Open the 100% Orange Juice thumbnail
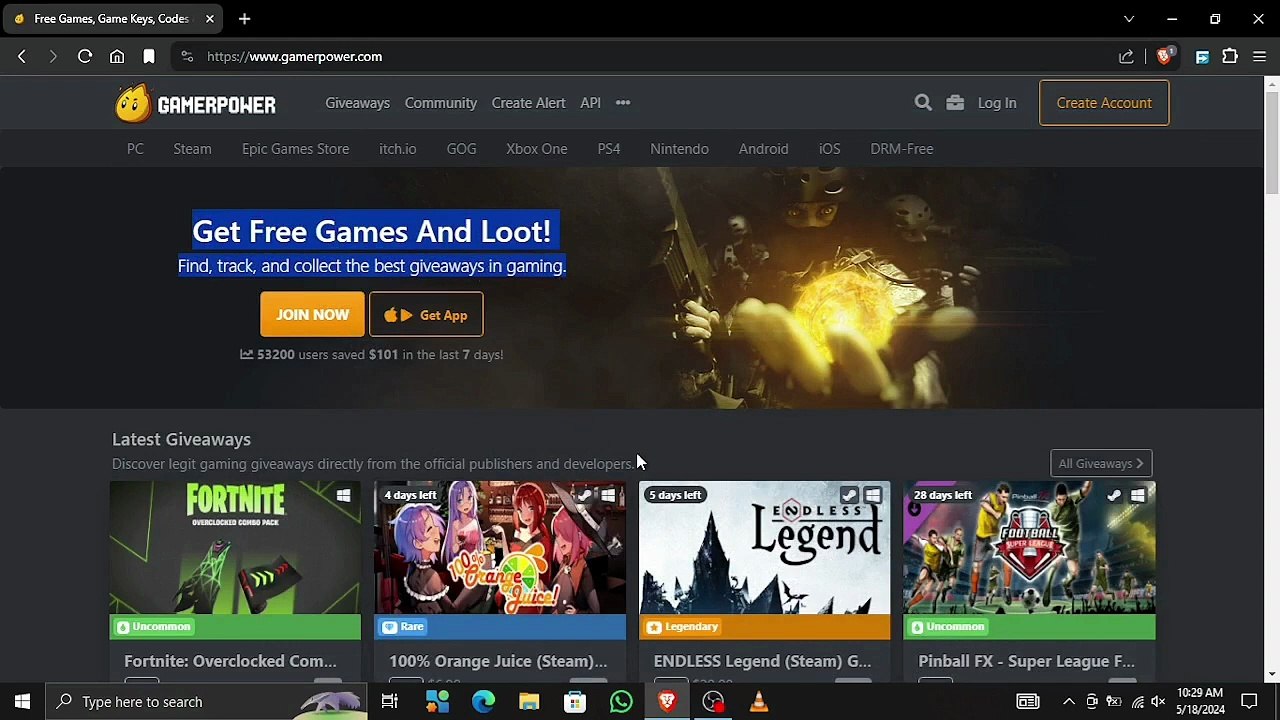This screenshot has height=720, width=1280. 500,548
